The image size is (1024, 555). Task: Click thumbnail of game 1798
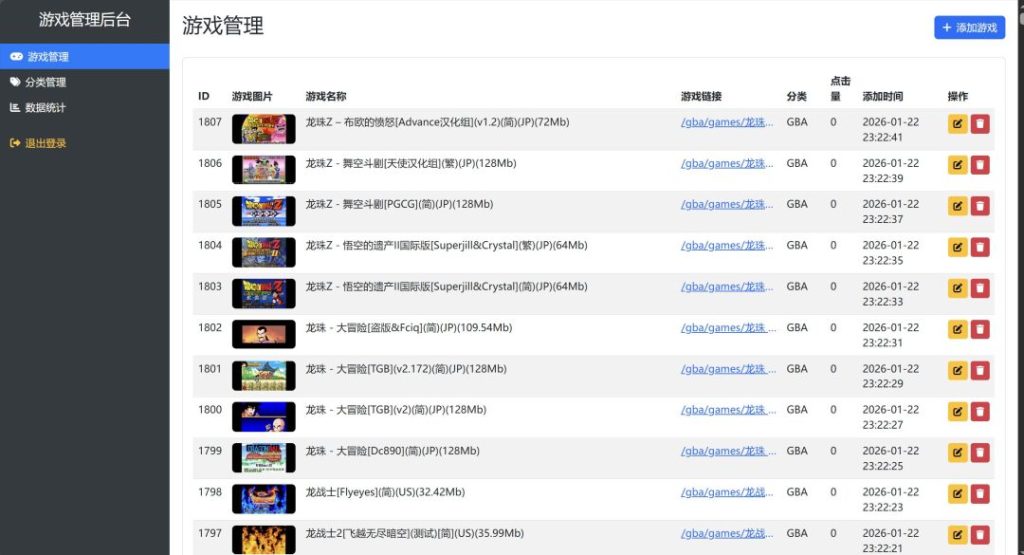coord(264,500)
